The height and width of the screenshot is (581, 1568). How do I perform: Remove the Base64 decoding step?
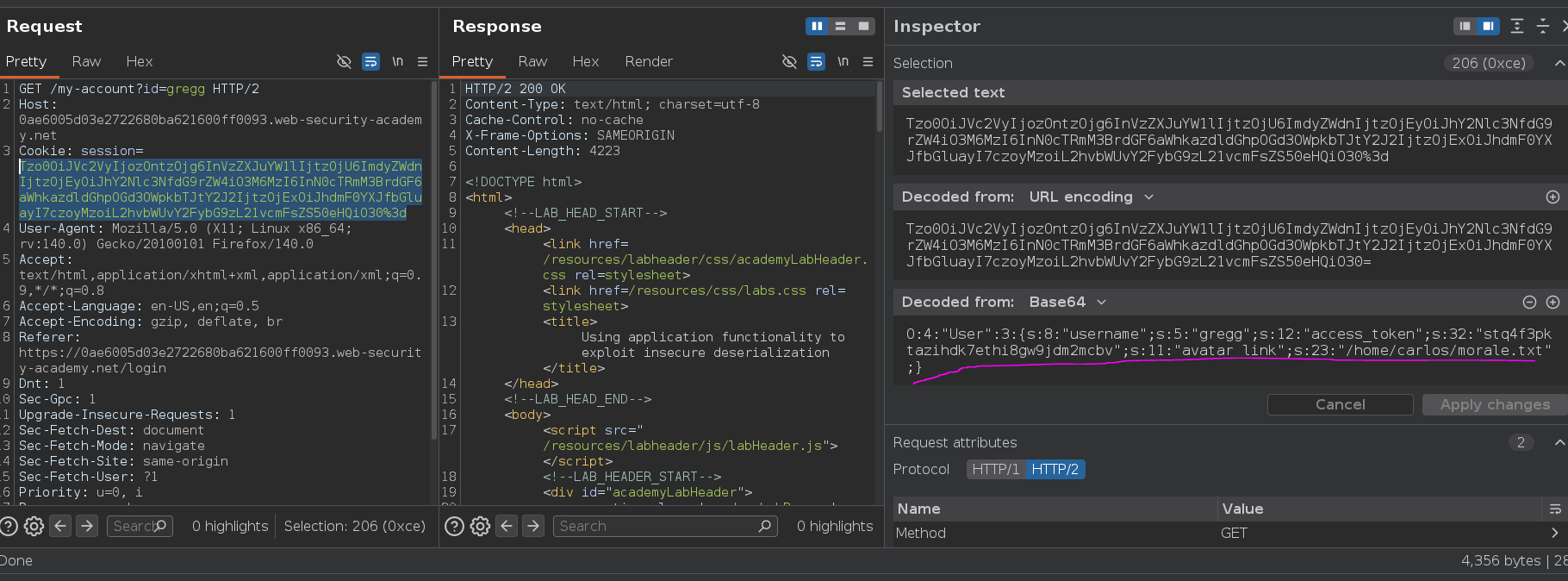1529,302
